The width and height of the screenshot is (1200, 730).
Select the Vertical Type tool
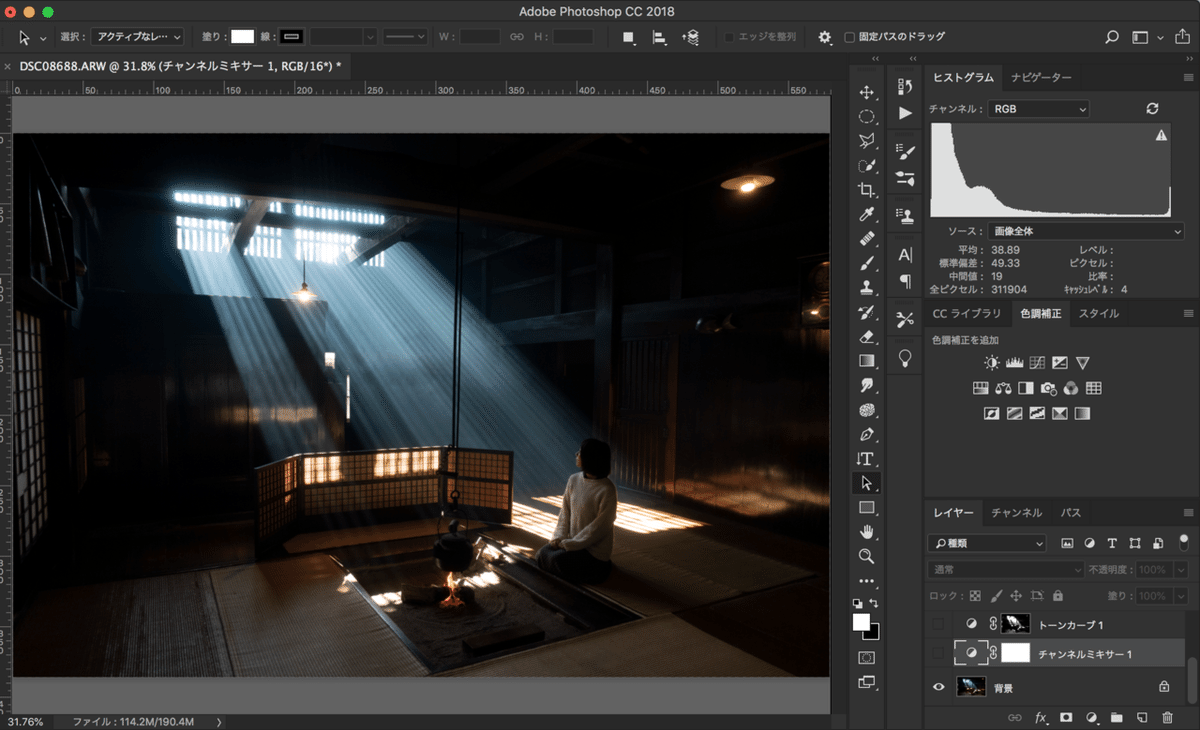point(866,458)
